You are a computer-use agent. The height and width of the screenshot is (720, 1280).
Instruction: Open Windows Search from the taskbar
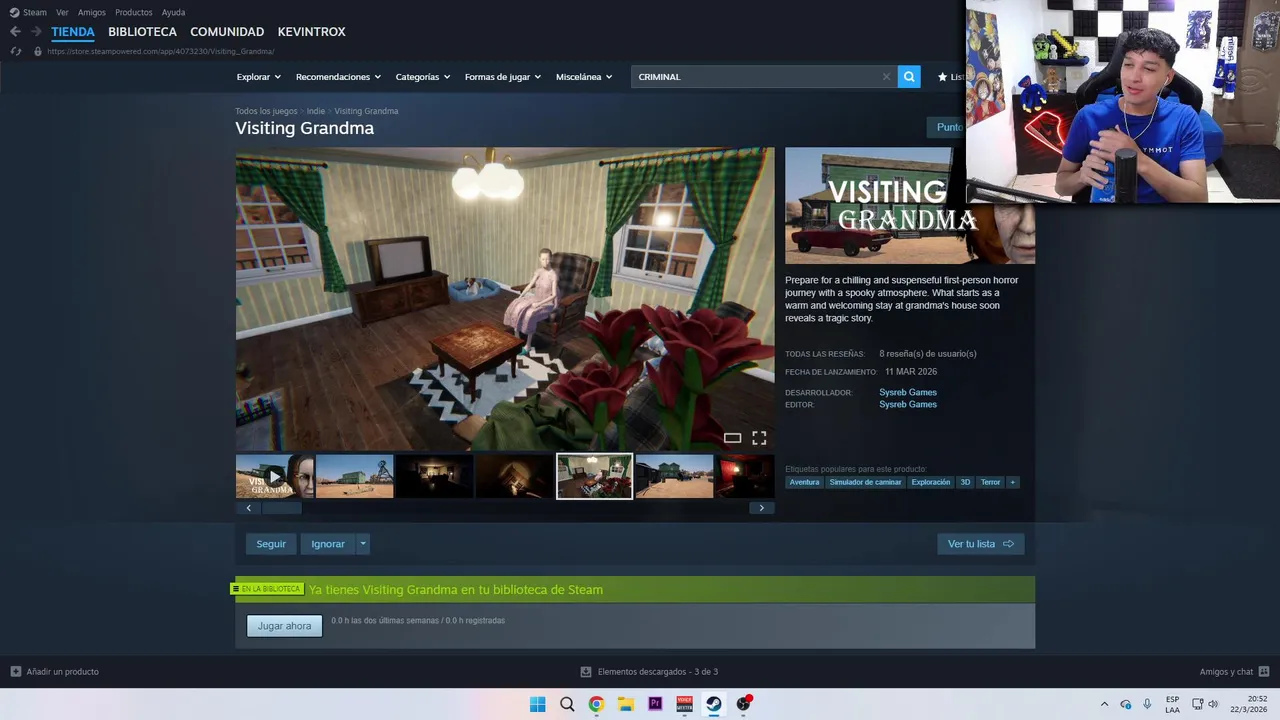click(x=567, y=704)
